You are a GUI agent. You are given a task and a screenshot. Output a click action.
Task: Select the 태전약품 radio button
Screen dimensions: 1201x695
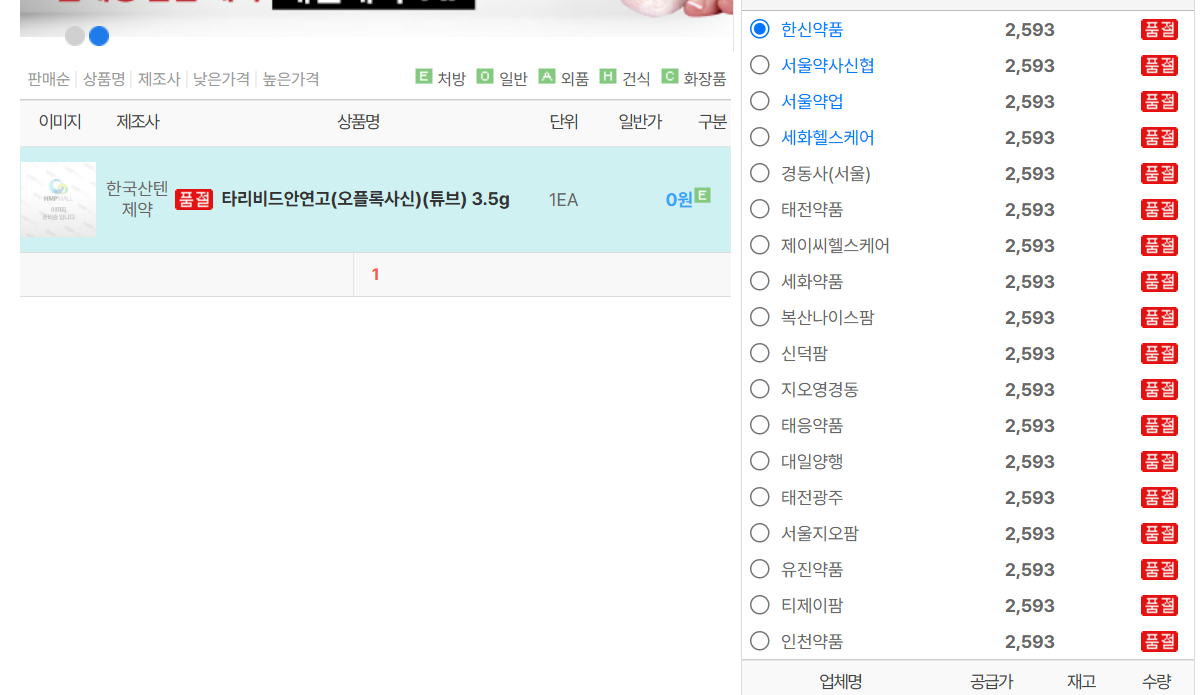(x=760, y=209)
